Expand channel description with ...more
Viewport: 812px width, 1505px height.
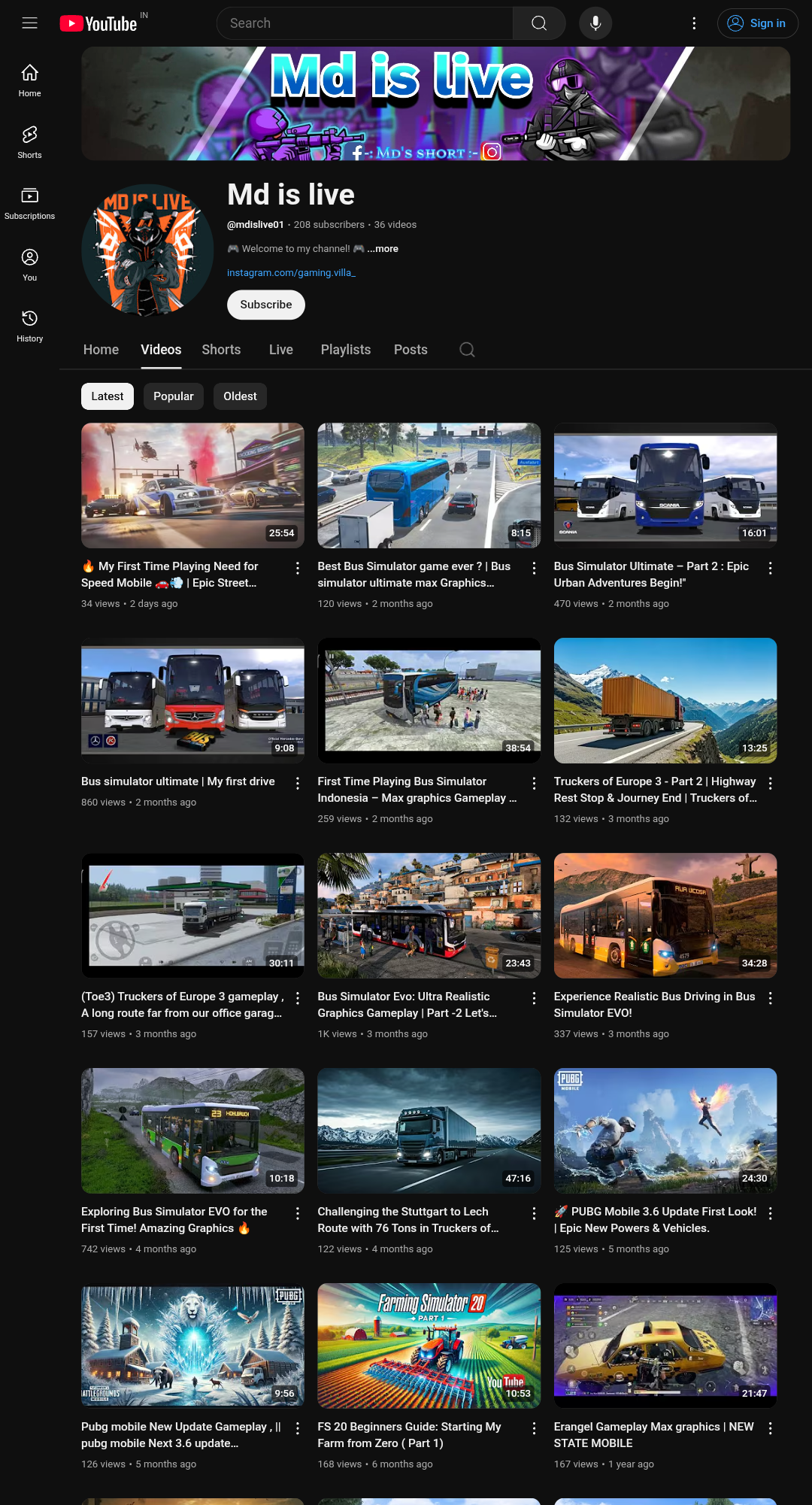click(x=383, y=249)
